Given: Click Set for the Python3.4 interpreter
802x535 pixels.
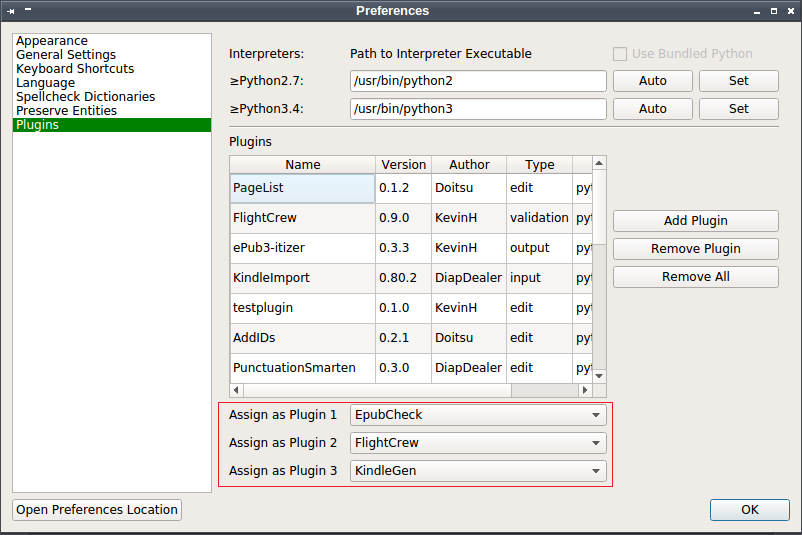Looking at the screenshot, I should click(738, 109).
